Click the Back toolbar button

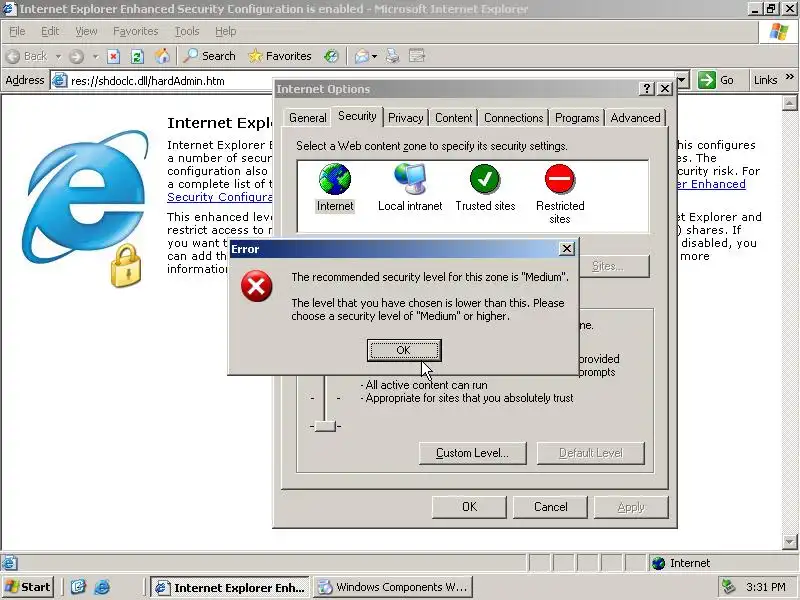pyautogui.click(x=27, y=56)
